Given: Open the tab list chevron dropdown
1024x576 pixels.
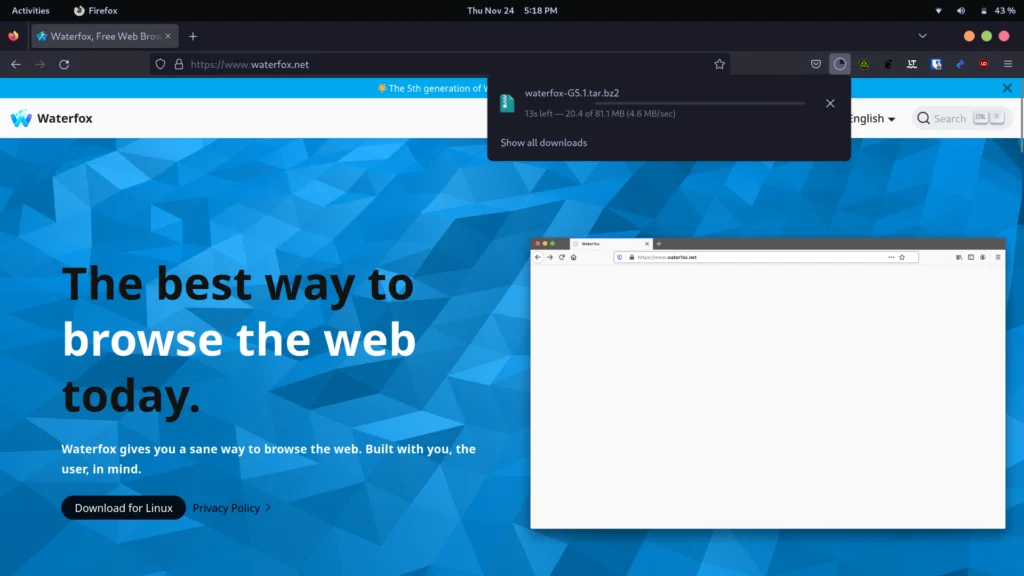Looking at the screenshot, I should tap(922, 36).
